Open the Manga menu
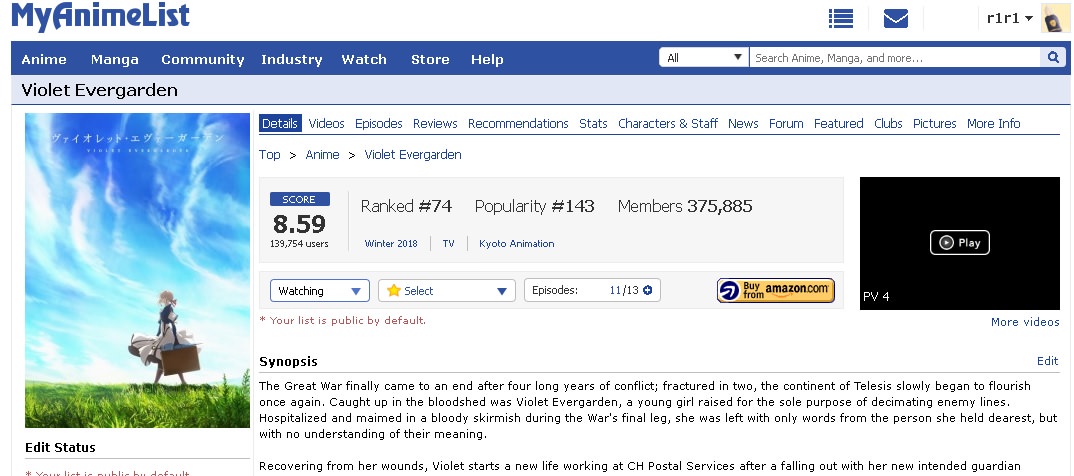Viewport: 1074px width, 476px height. [114, 60]
